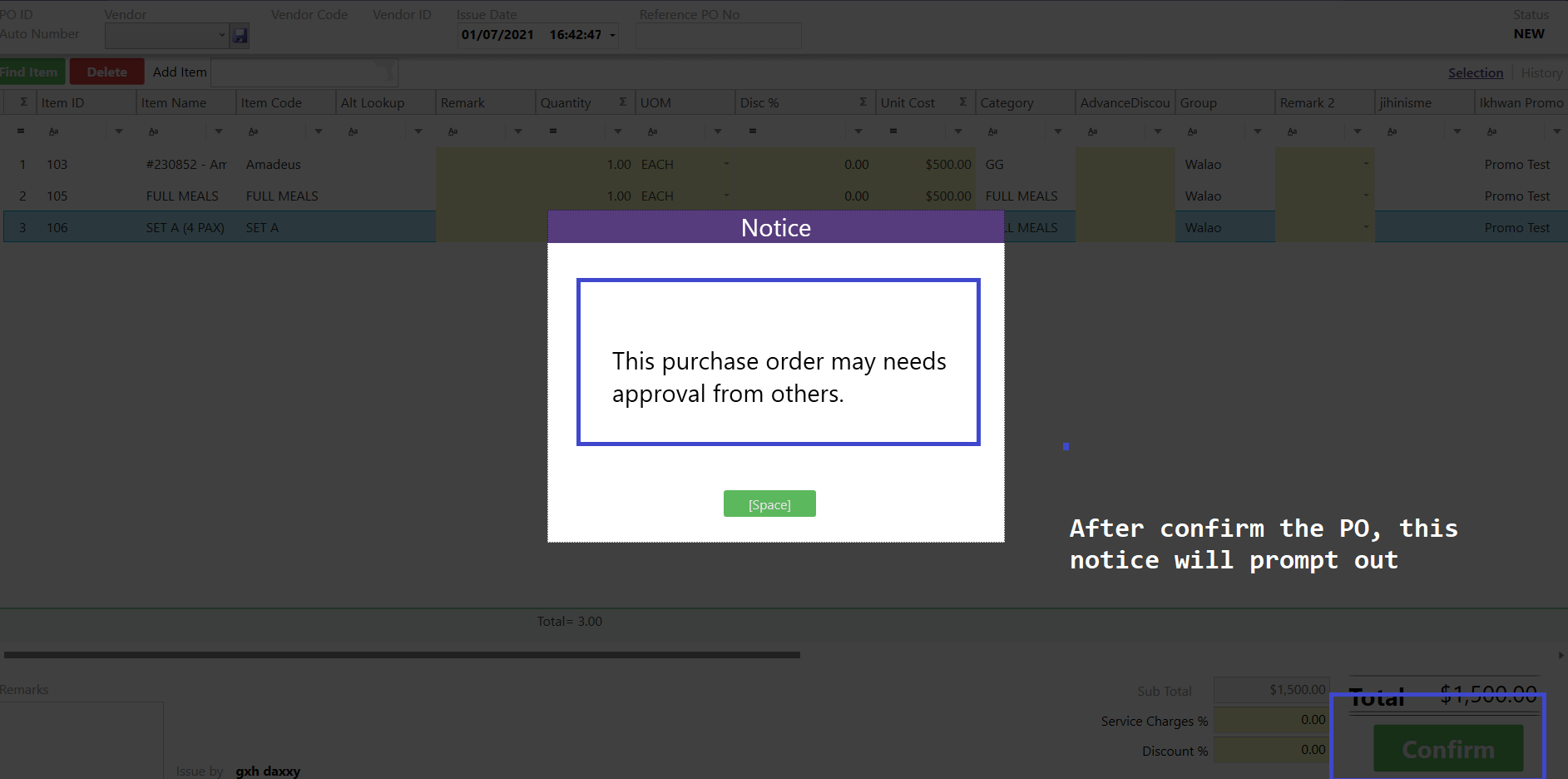Switch to the History tab

tap(1541, 73)
